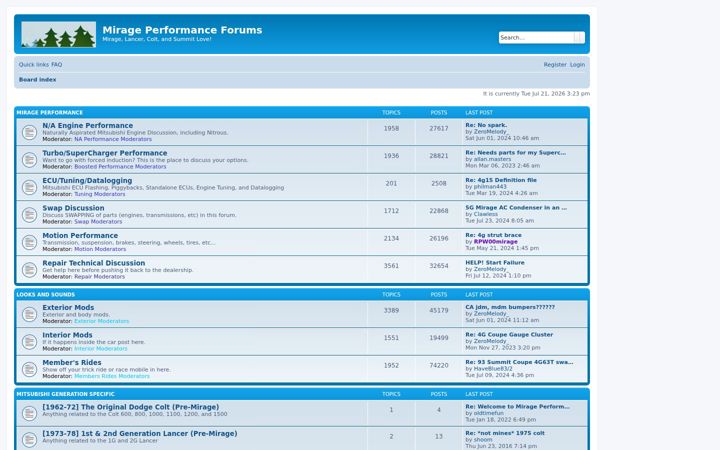Viewport: 720px width, 450px height.
Task: Go to the Register page
Action: point(555,65)
